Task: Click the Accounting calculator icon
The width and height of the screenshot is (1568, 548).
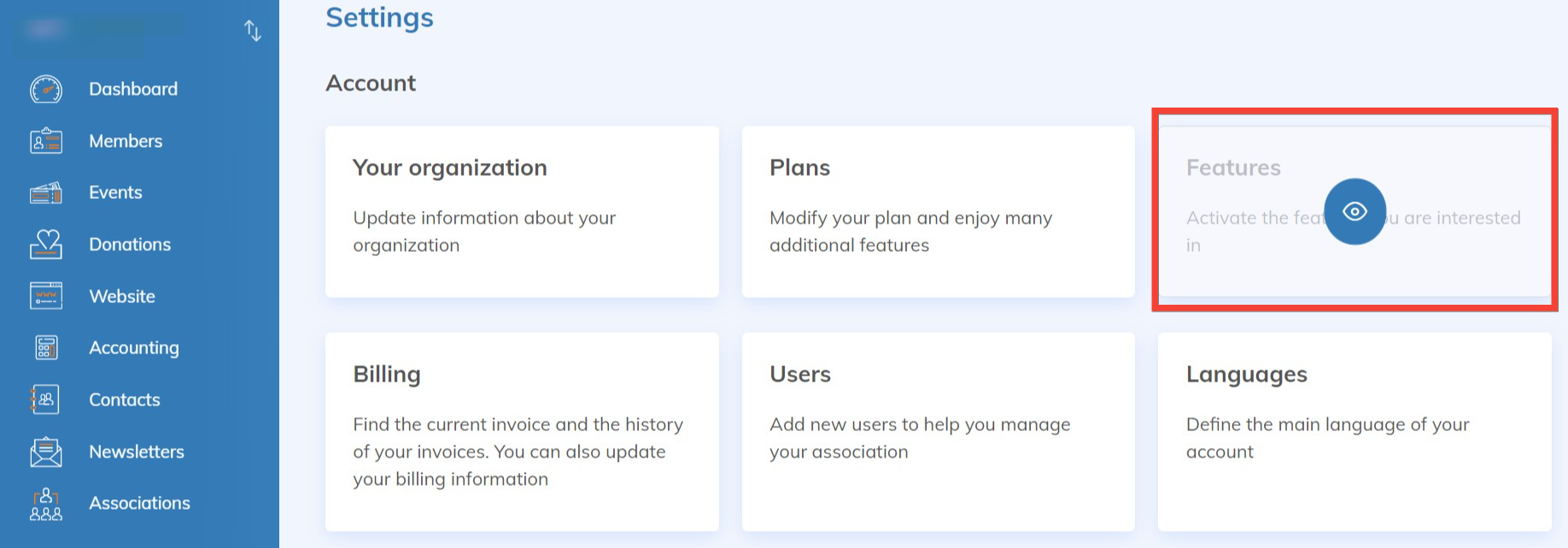Action: click(46, 347)
